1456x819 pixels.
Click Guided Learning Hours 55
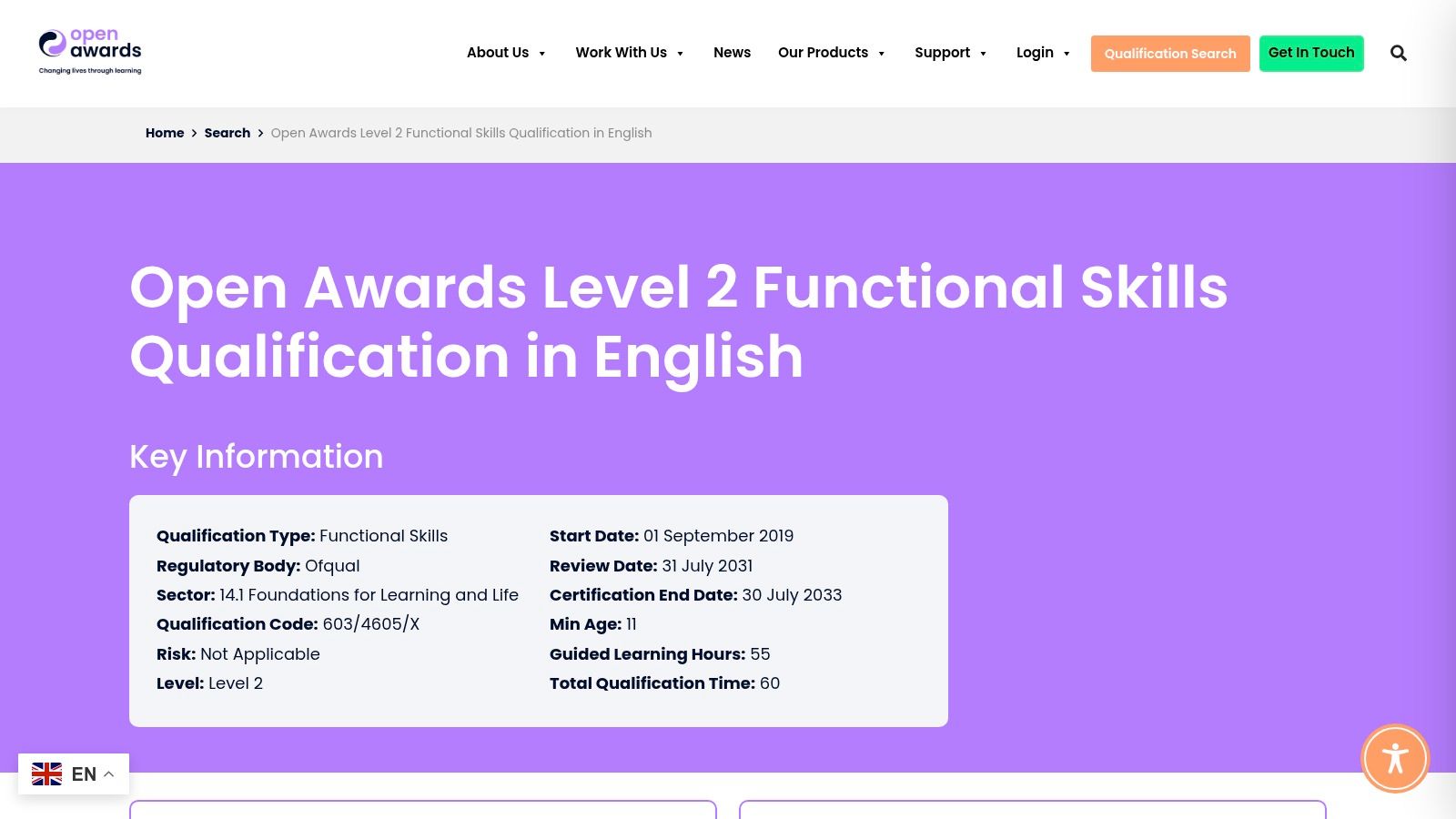(x=660, y=654)
